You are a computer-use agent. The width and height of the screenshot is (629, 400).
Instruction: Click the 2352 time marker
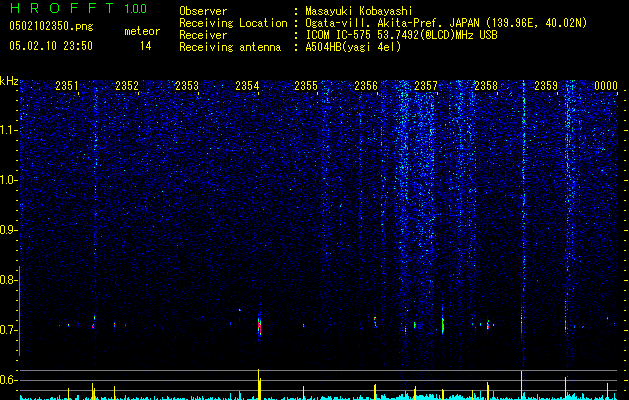[x=127, y=86]
